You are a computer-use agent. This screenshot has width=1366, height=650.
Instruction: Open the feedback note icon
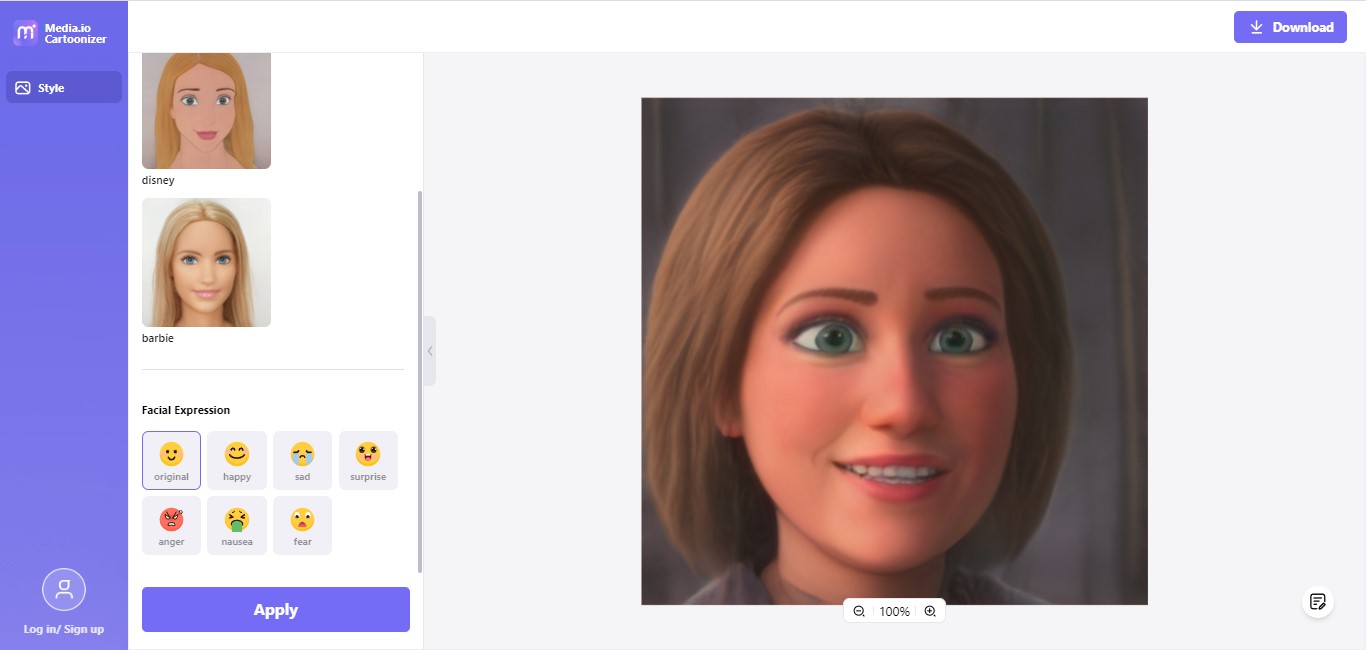click(x=1318, y=601)
